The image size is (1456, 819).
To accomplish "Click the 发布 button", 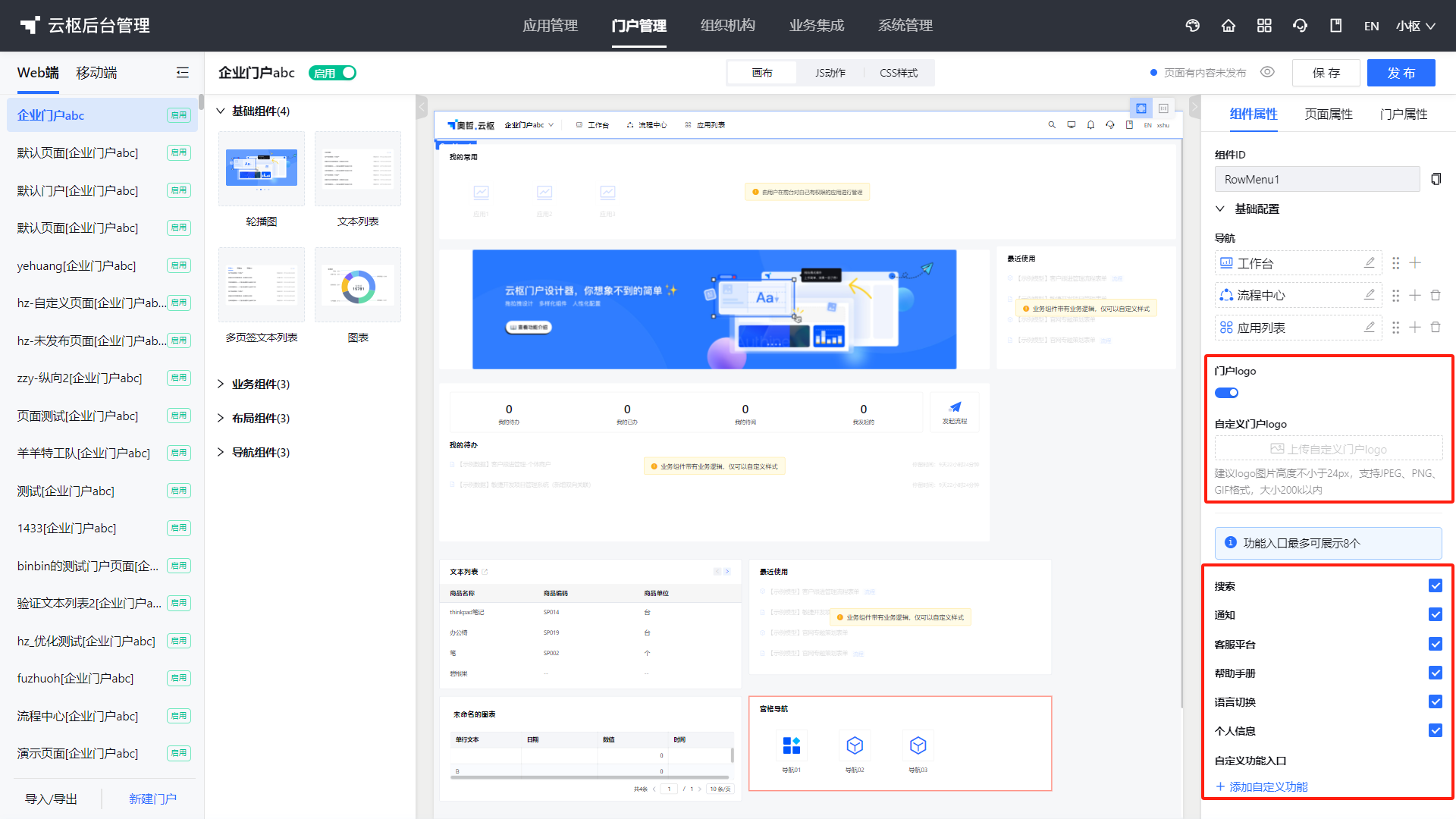I will click(1401, 73).
